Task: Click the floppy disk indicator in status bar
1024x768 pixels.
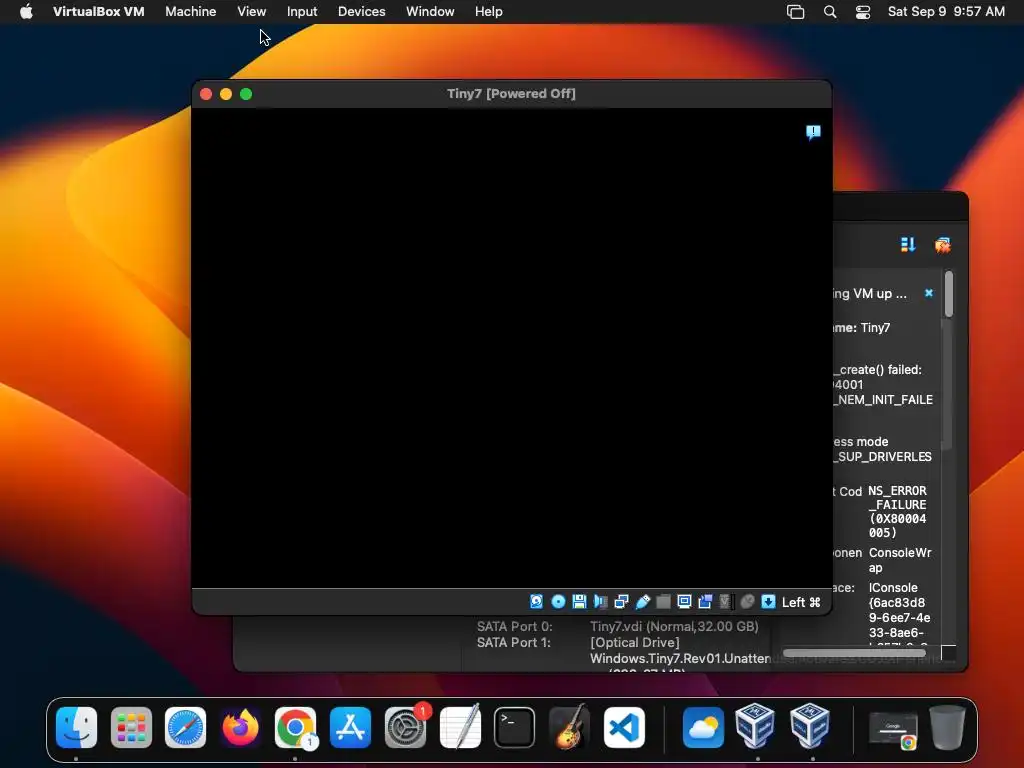Action: coord(579,601)
